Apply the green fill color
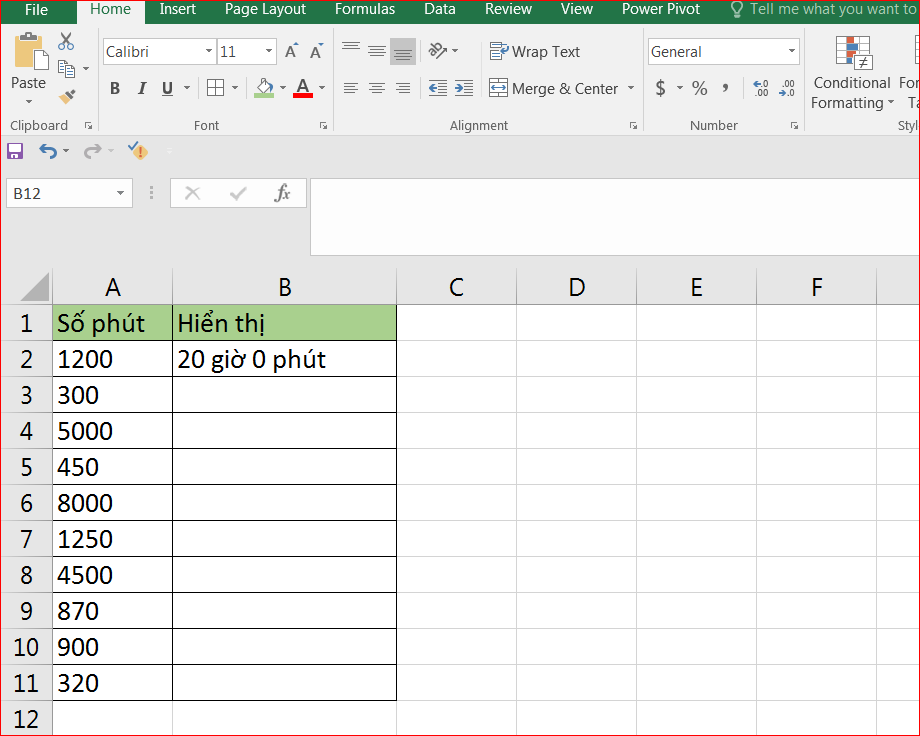Screen dimensions: 920x736 coord(264,88)
